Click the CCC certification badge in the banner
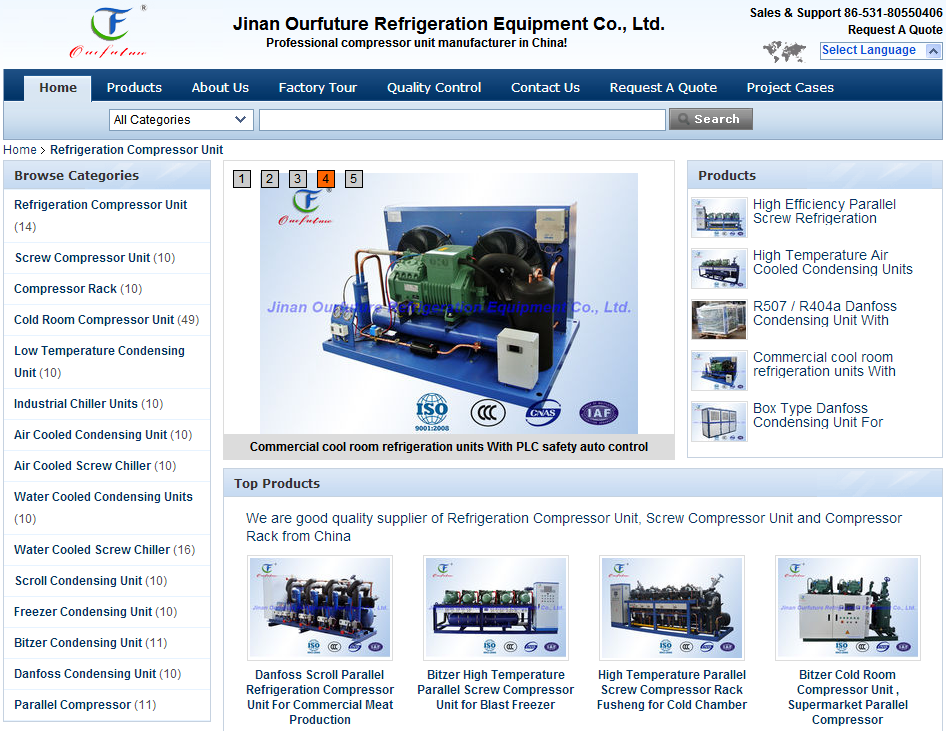 pyautogui.click(x=488, y=413)
